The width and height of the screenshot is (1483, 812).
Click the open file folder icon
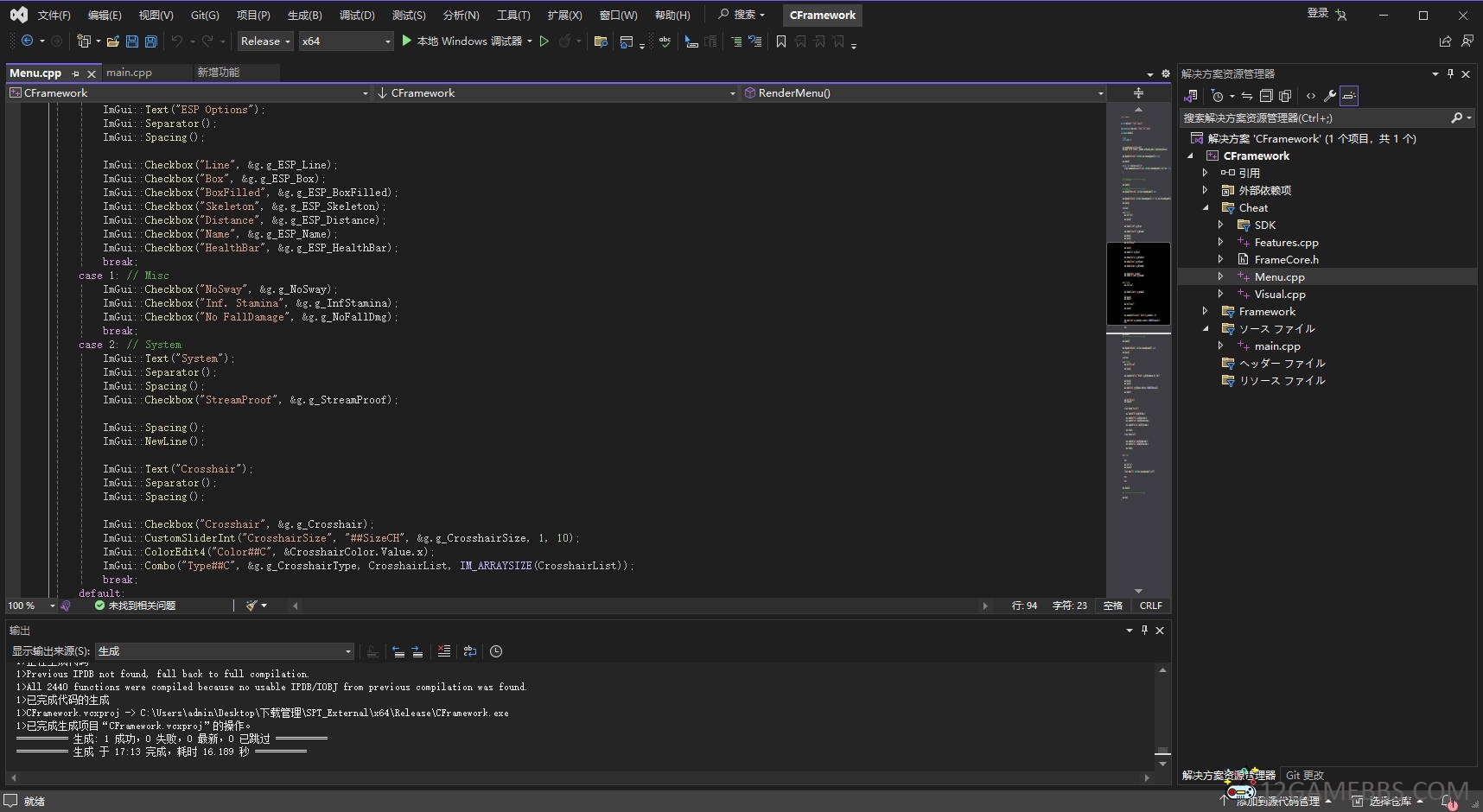(x=113, y=41)
